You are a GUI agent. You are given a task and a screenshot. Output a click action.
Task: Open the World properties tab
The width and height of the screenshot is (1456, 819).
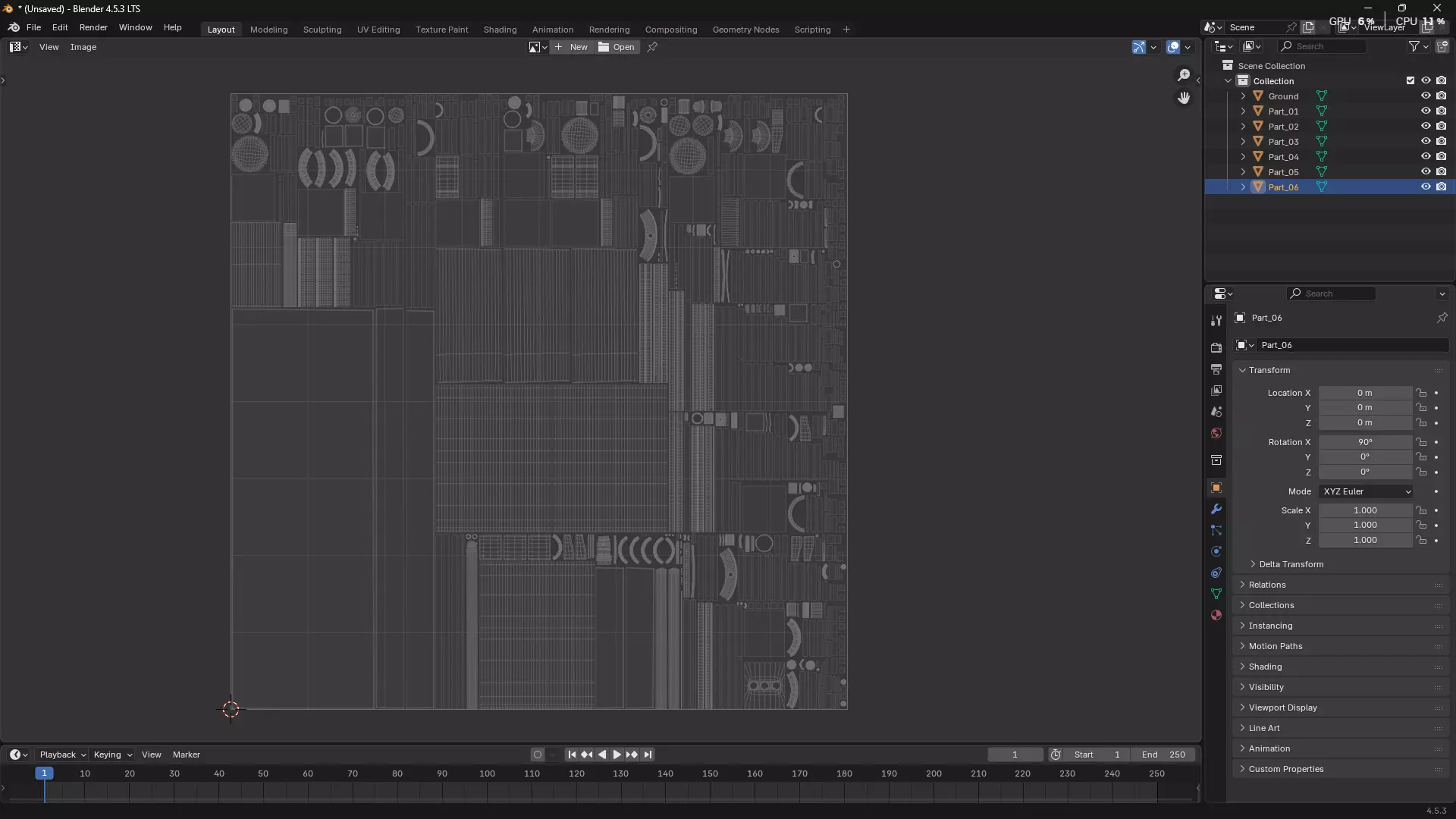click(1216, 433)
